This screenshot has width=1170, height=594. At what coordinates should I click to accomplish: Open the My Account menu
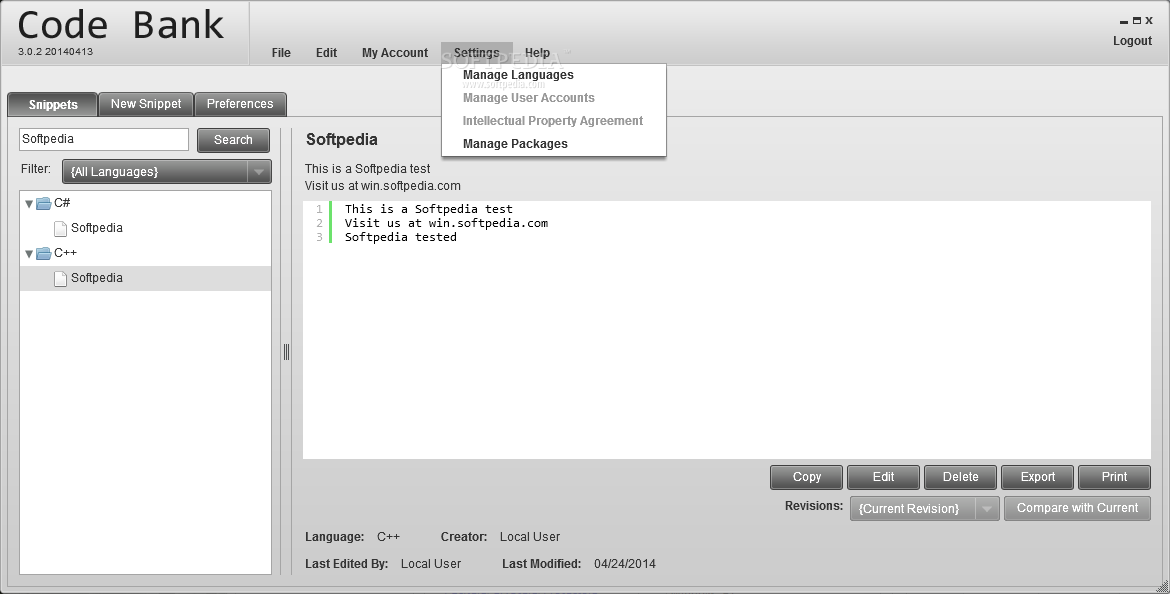pyautogui.click(x=395, y=53)
